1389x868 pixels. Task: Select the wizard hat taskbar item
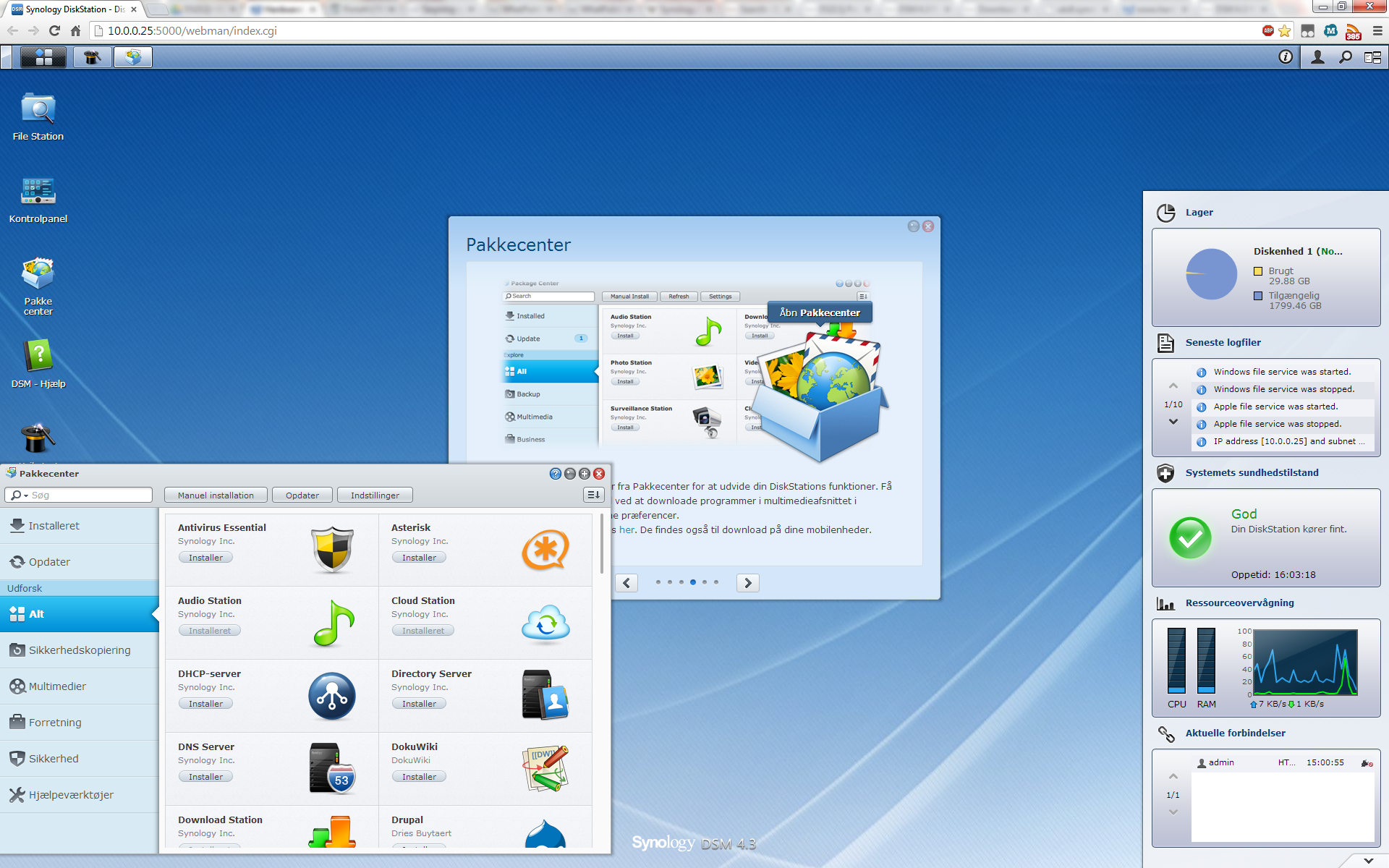point(92,57)
